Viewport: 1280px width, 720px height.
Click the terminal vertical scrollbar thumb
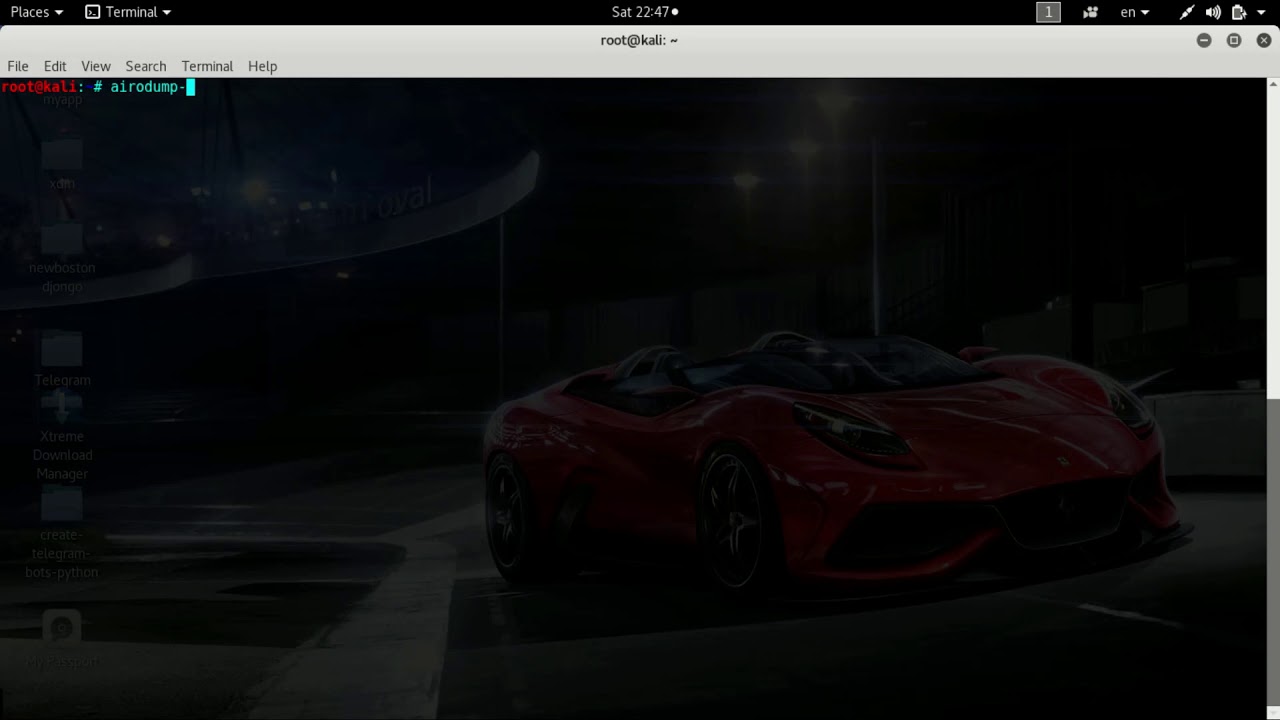tap(1273, 552)
